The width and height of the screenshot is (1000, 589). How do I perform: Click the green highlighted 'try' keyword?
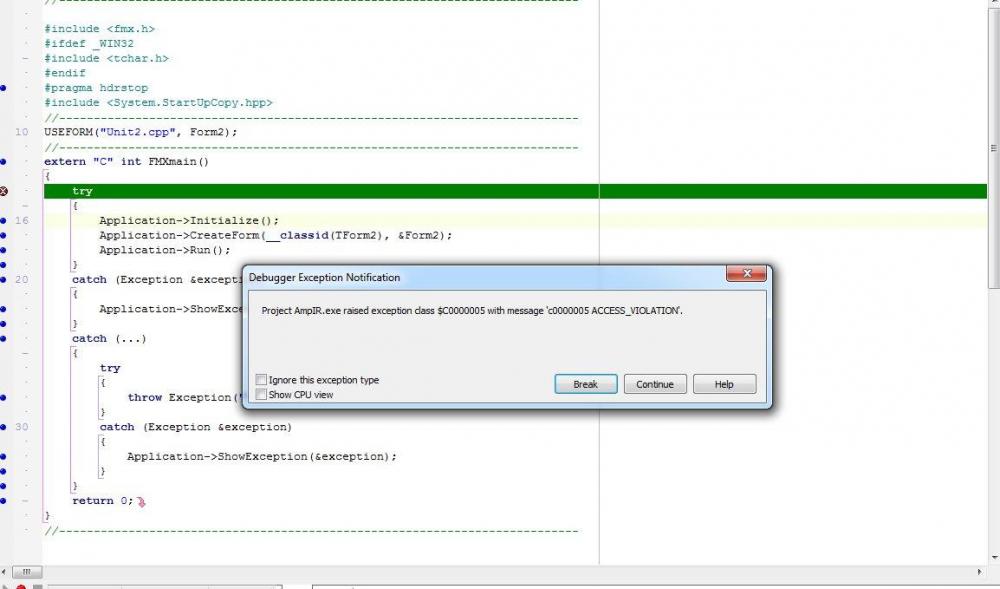[82, 191]
